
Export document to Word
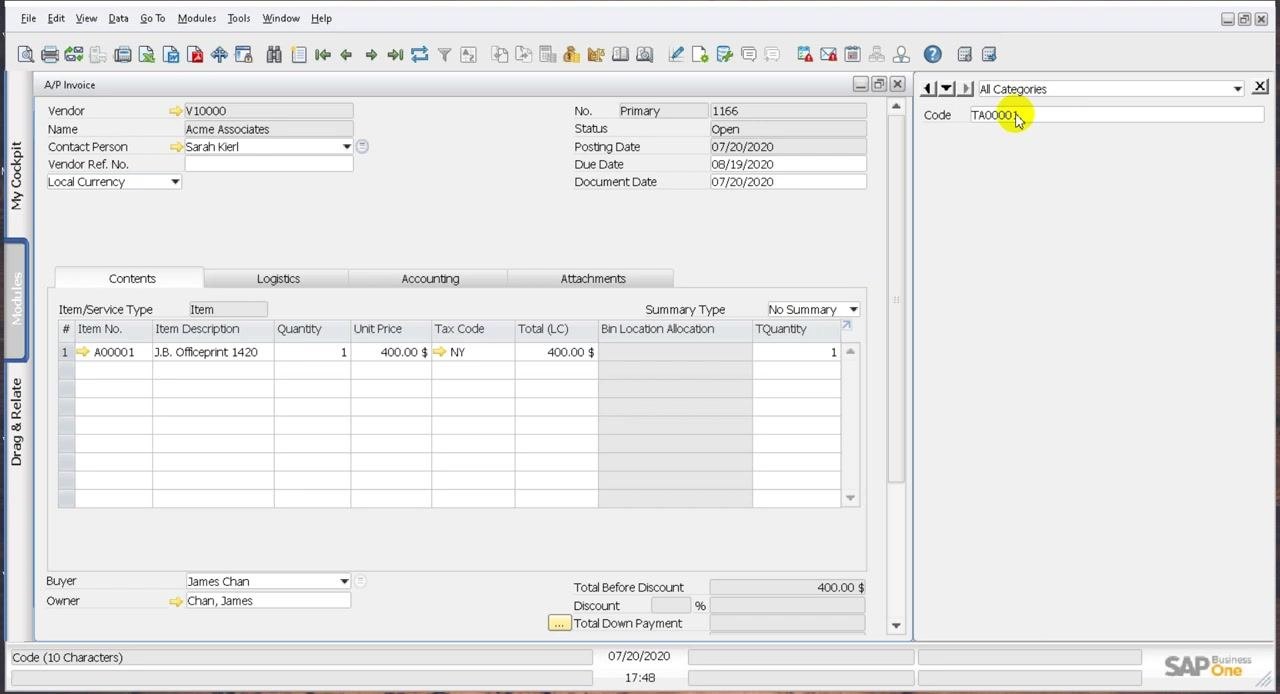coord(171,54)
